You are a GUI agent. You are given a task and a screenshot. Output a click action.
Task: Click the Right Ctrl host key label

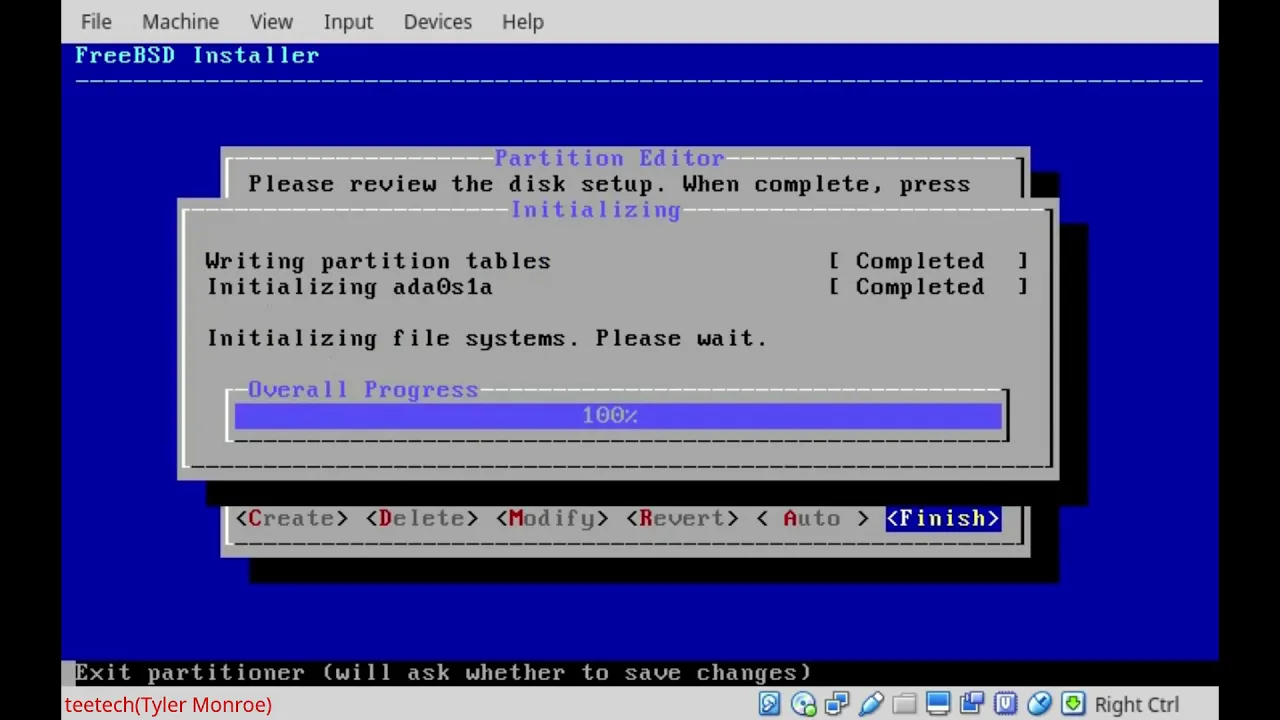1137,705
